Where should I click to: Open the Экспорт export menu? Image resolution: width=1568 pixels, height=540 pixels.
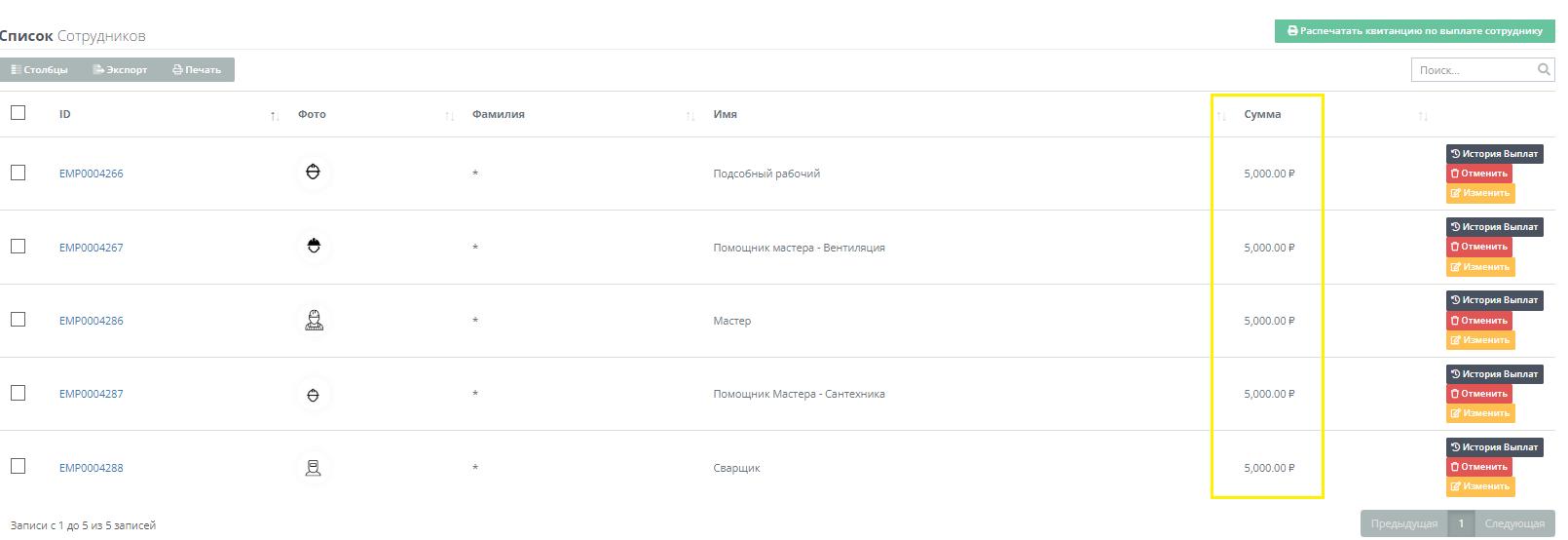pos(121,69)
